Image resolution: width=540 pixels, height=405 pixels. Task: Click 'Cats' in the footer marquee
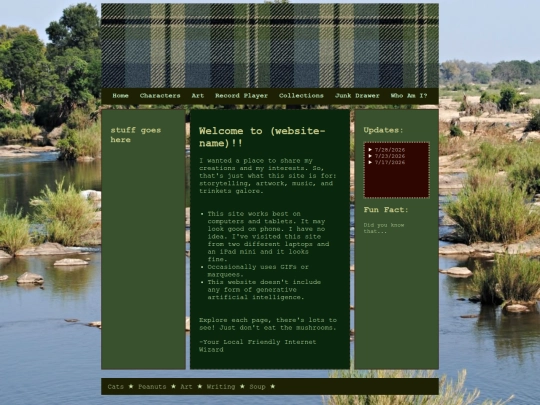pyautogui.click(x=115, y=387)
